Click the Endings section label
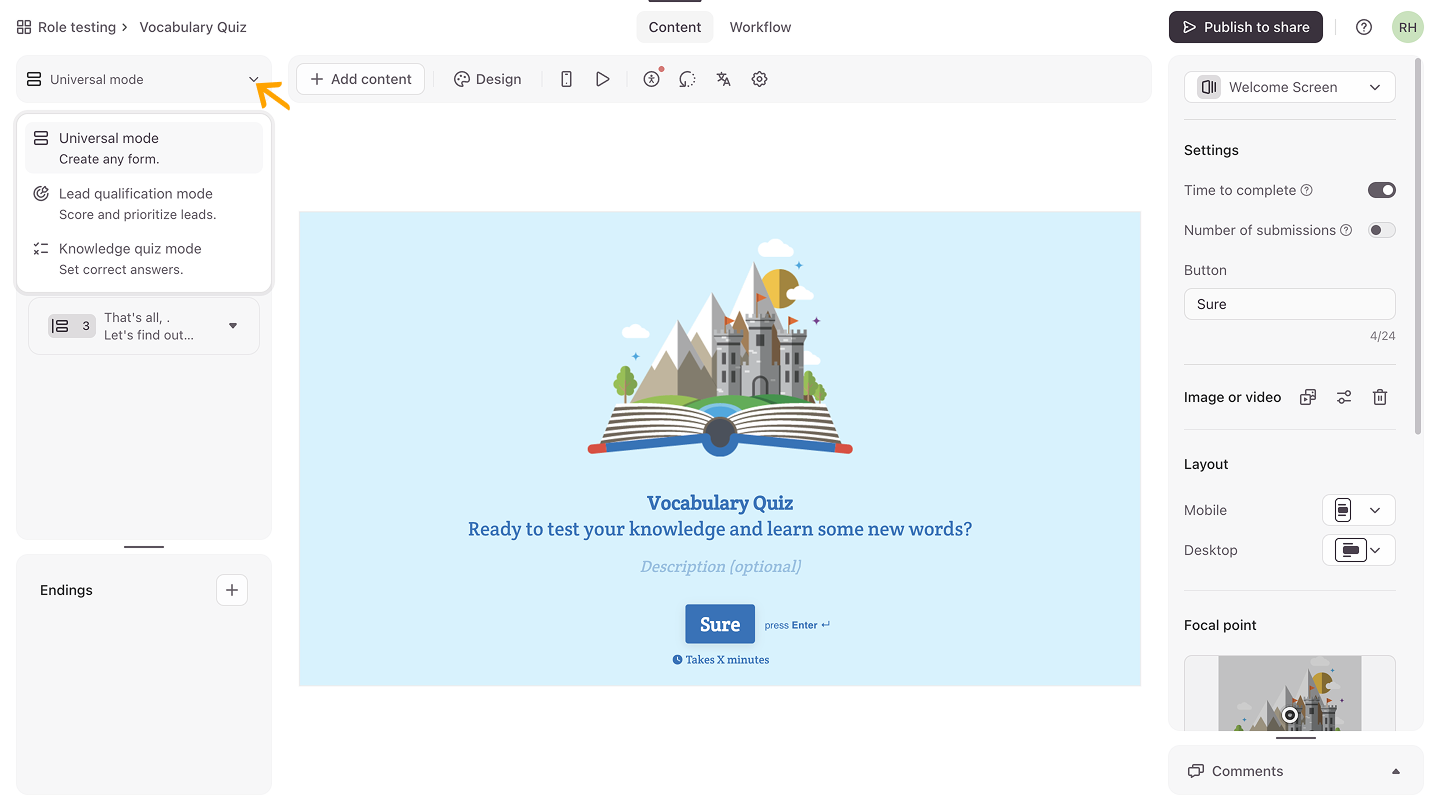Screen dimensions: 1440x811 [x=66, y=590]
